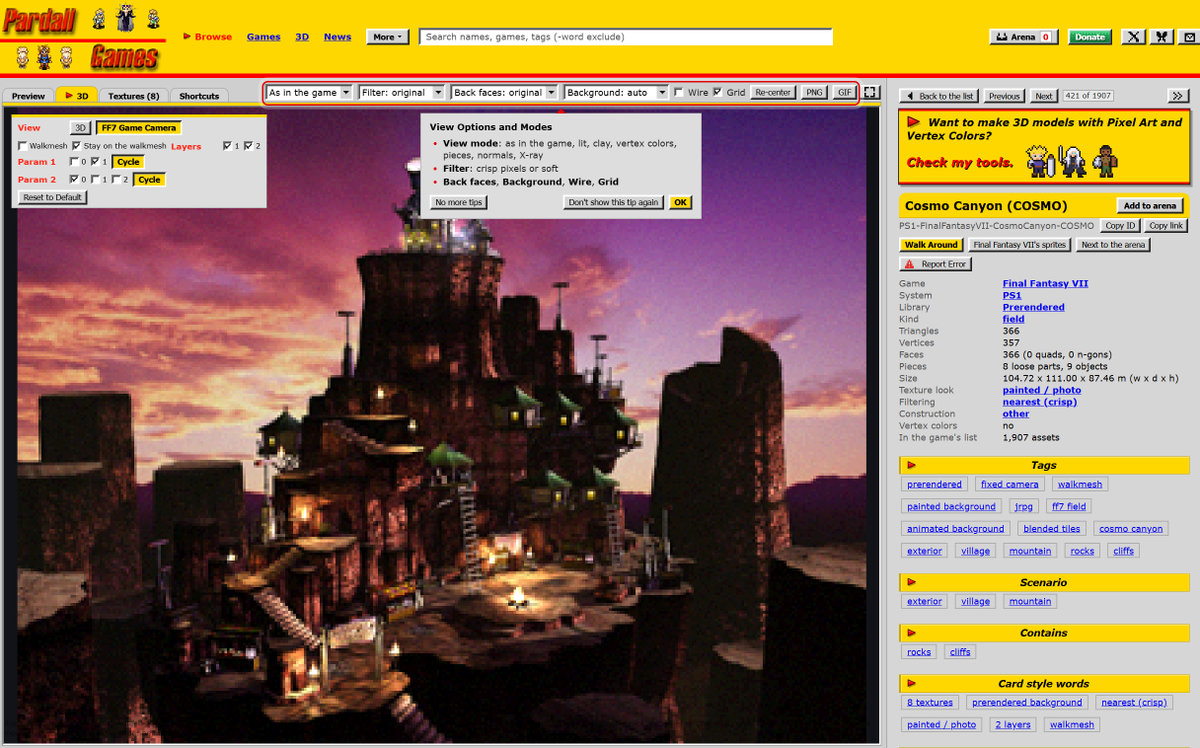Click Re-center button
The height and width of the screenshot is (748, 1200).
773,92
